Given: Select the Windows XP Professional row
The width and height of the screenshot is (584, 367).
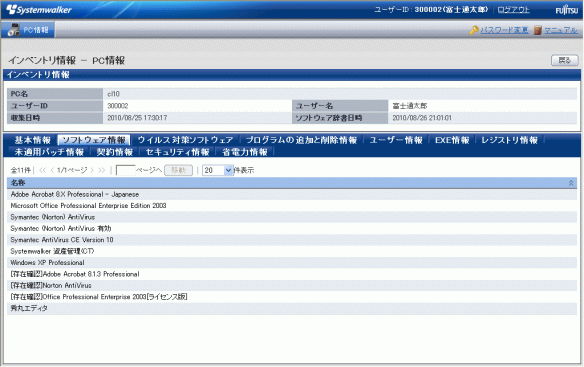Looking at the screenshot, I should (x=292, y=263).
